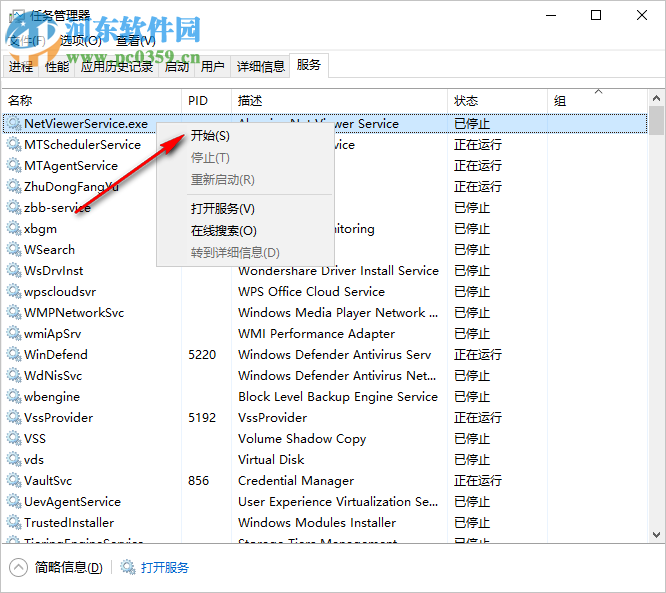
Task: Click the gear icon beside UevAgentService
Action: click(x=14, y=502)
